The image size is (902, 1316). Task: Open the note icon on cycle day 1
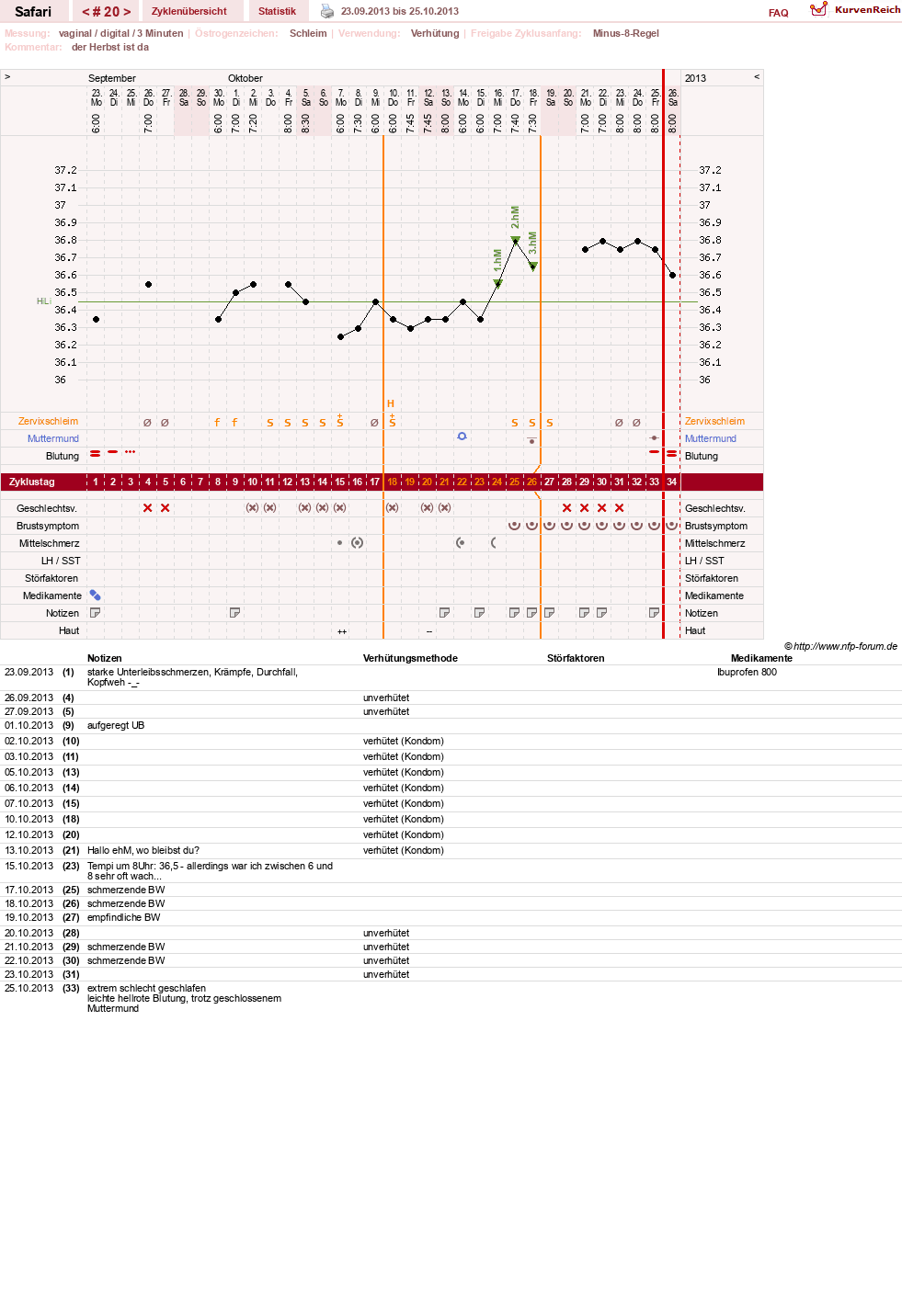95,613
